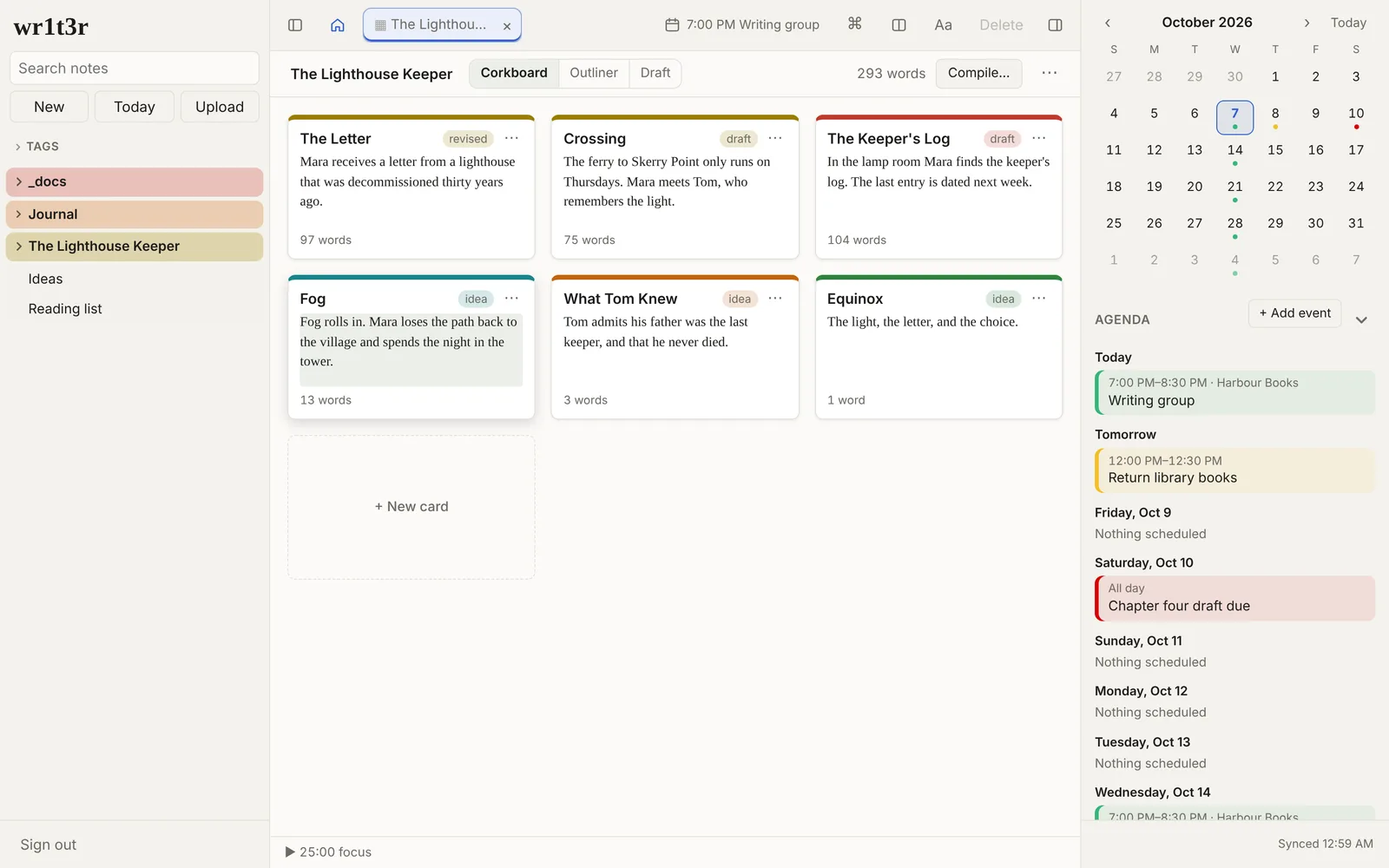Expand the TAGS section

click(x=37, y=147)
